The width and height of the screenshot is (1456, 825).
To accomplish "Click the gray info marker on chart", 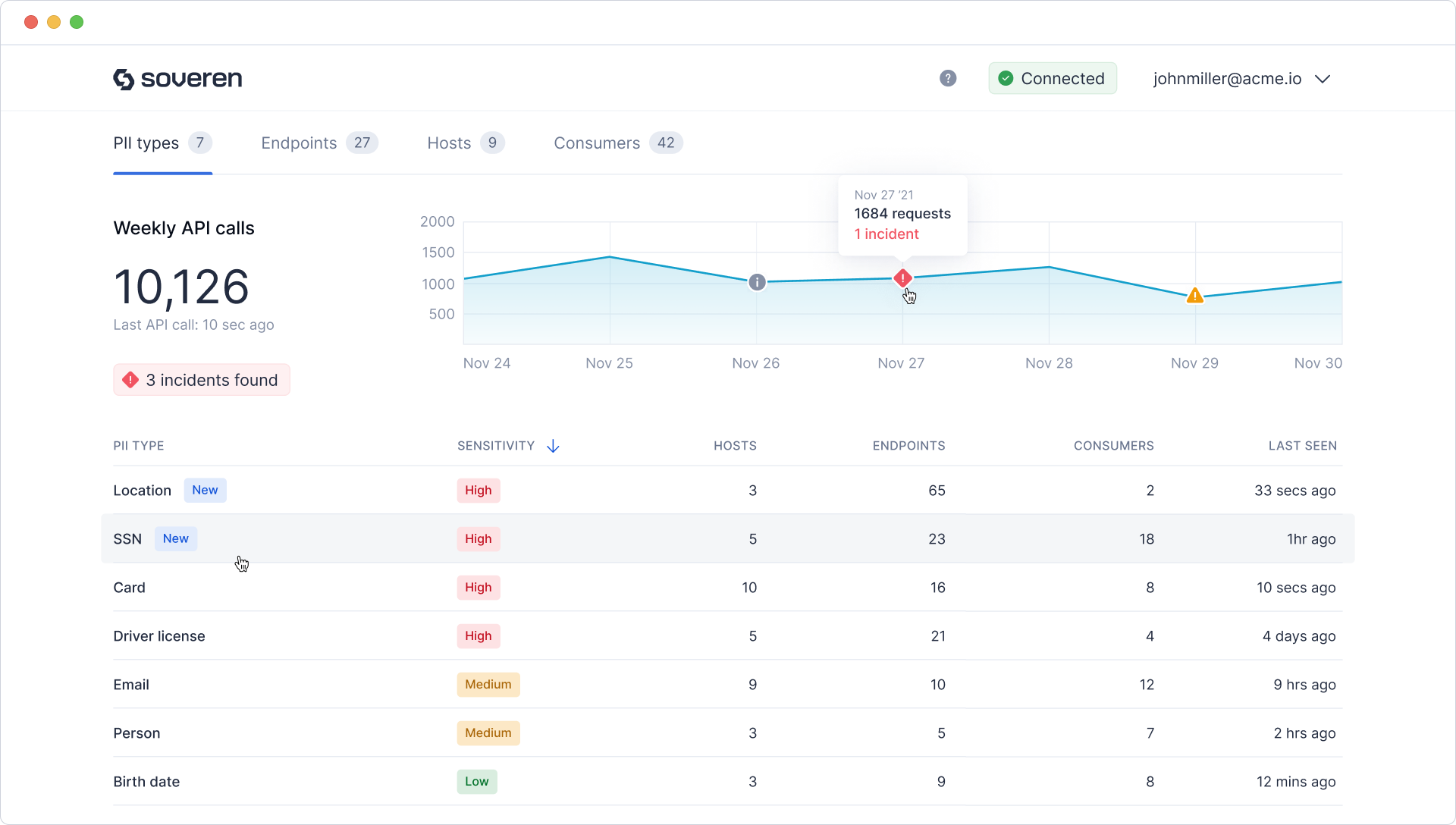I will click(x=757, y=282).
